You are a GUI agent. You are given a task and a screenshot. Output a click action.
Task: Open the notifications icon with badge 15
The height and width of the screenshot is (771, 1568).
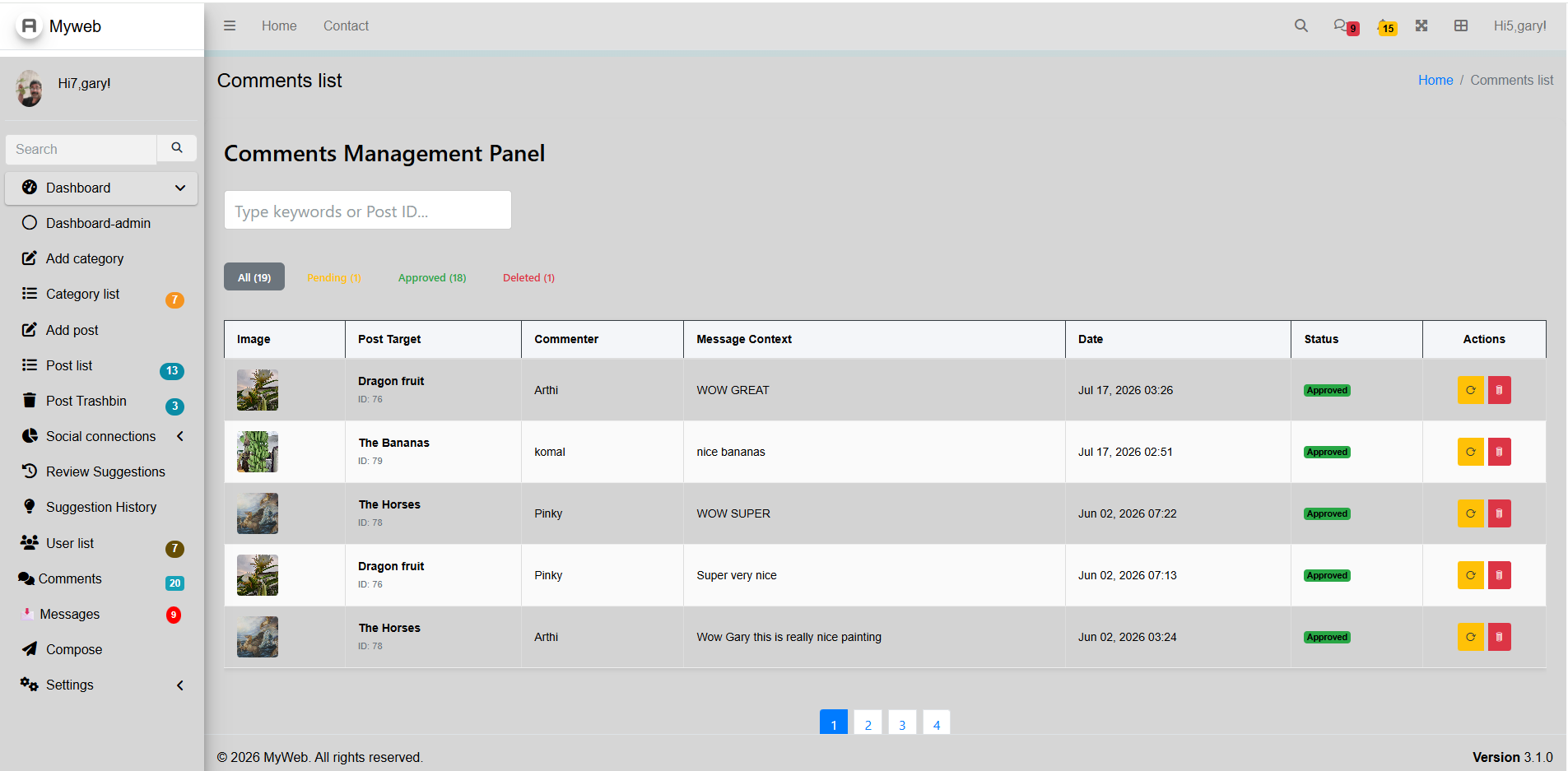tap(1387, 26)
